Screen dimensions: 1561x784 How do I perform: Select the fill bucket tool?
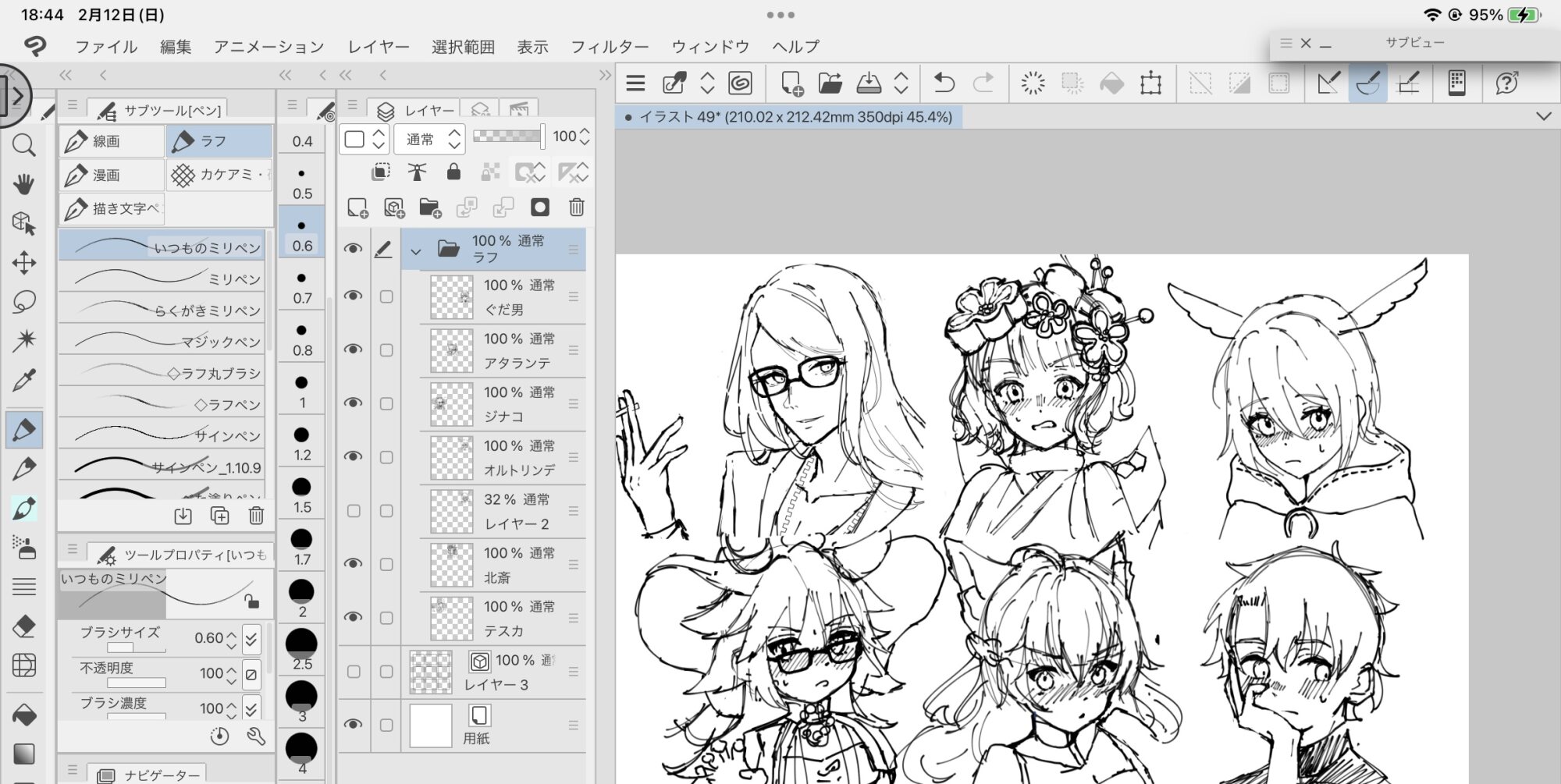coord(23,715)
